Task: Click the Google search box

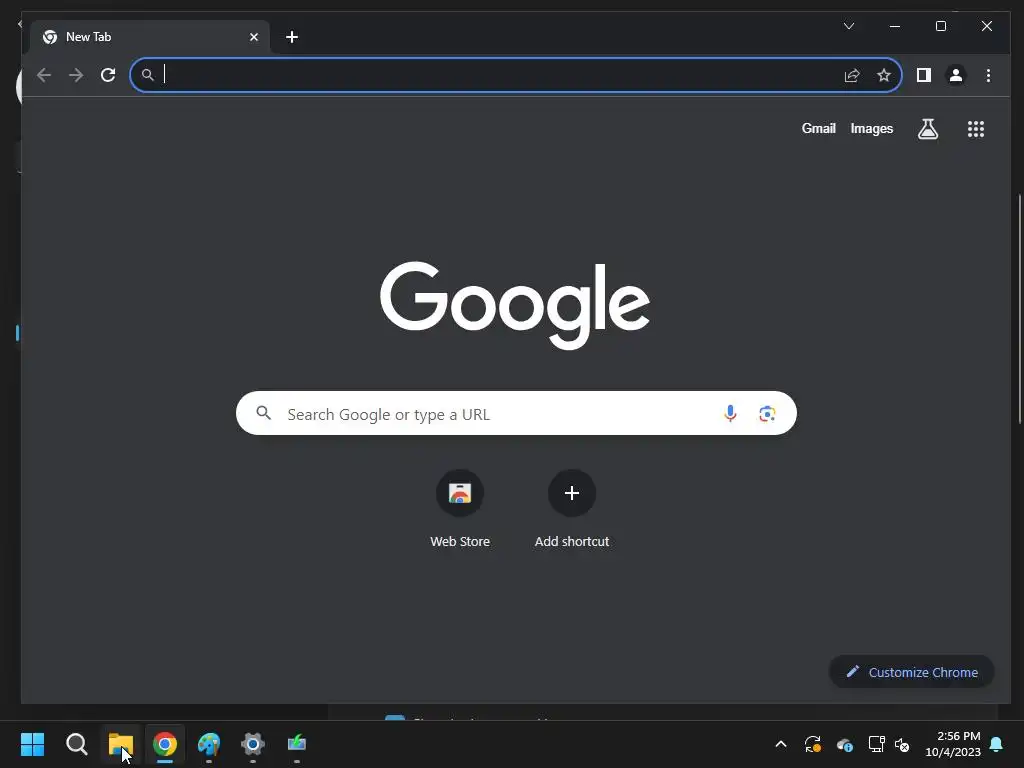Action: click(516, 413)
